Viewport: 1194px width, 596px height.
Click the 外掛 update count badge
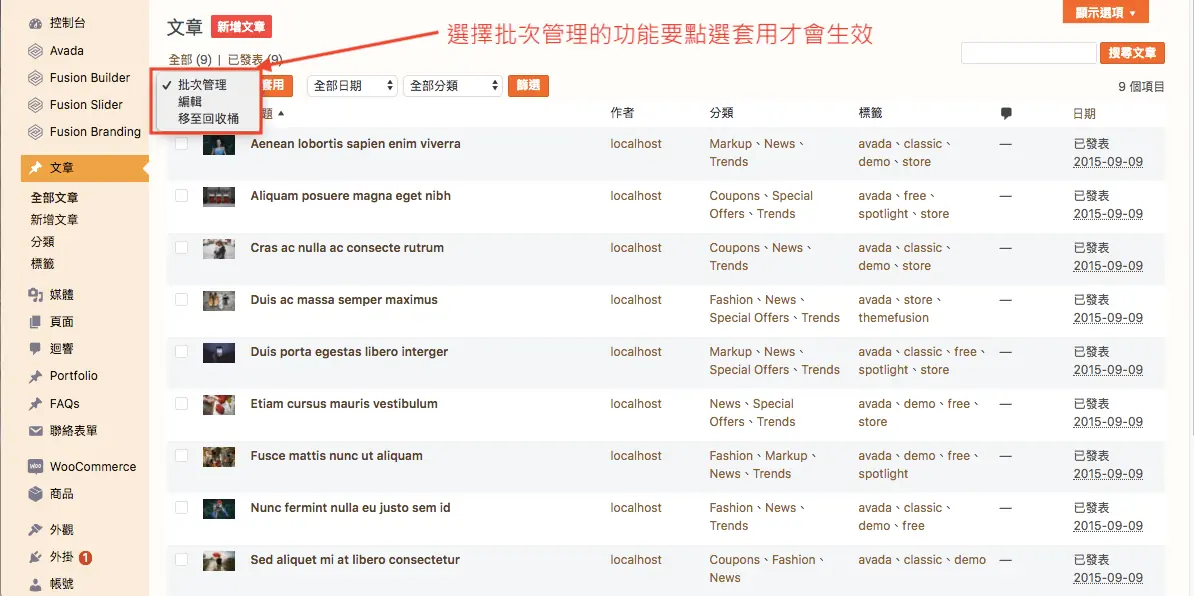click(85, 557)
